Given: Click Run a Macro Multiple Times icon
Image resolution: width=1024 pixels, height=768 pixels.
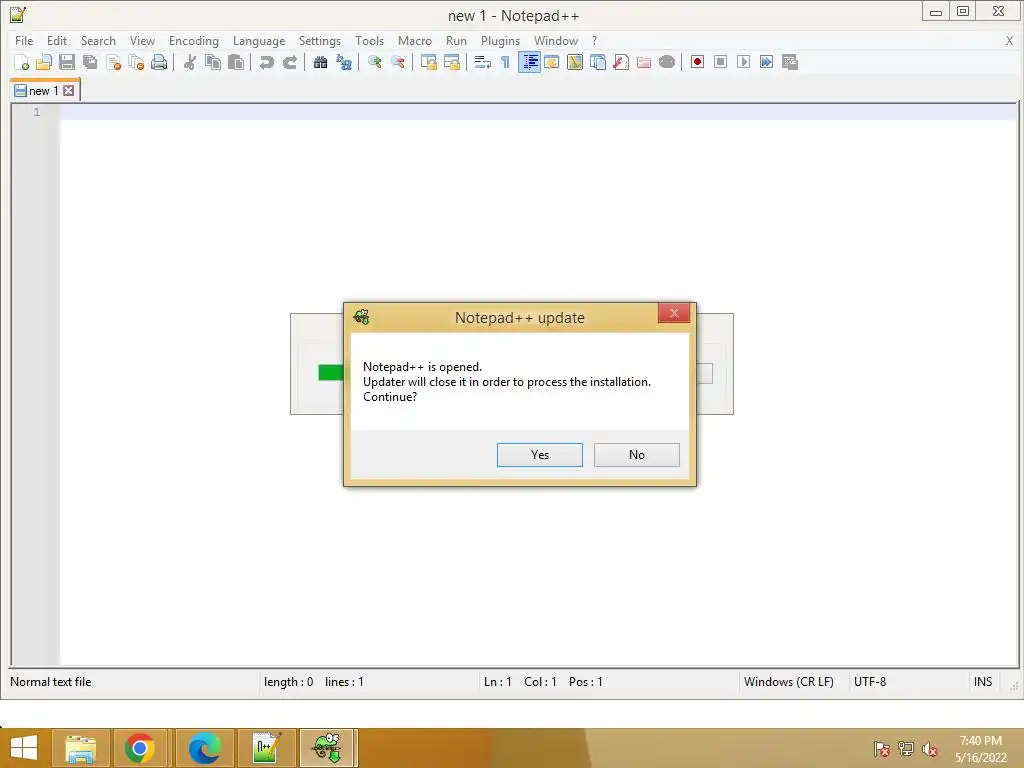Looking at the screenshot, I should (767, 62).
